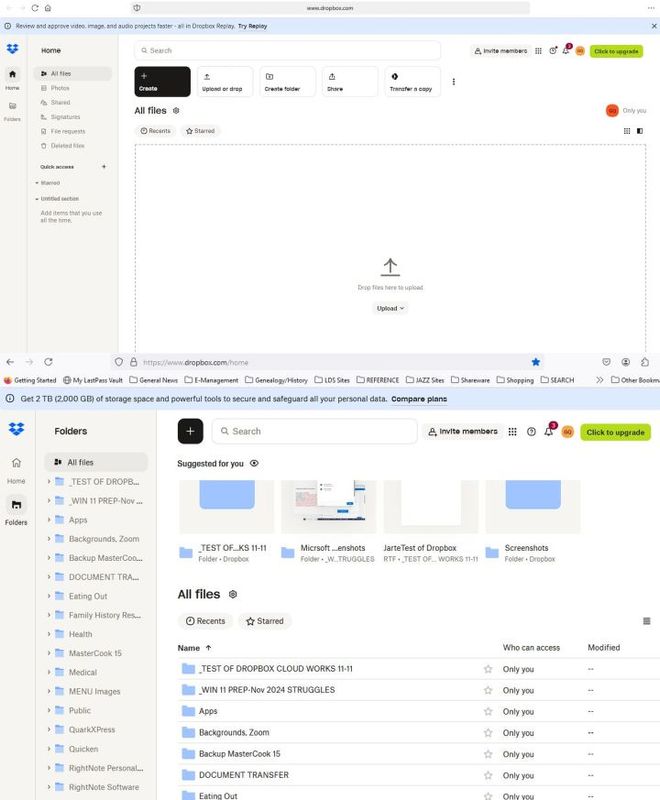
Task: Toggle Starred filter chip in top window
Action: [200, 131]
